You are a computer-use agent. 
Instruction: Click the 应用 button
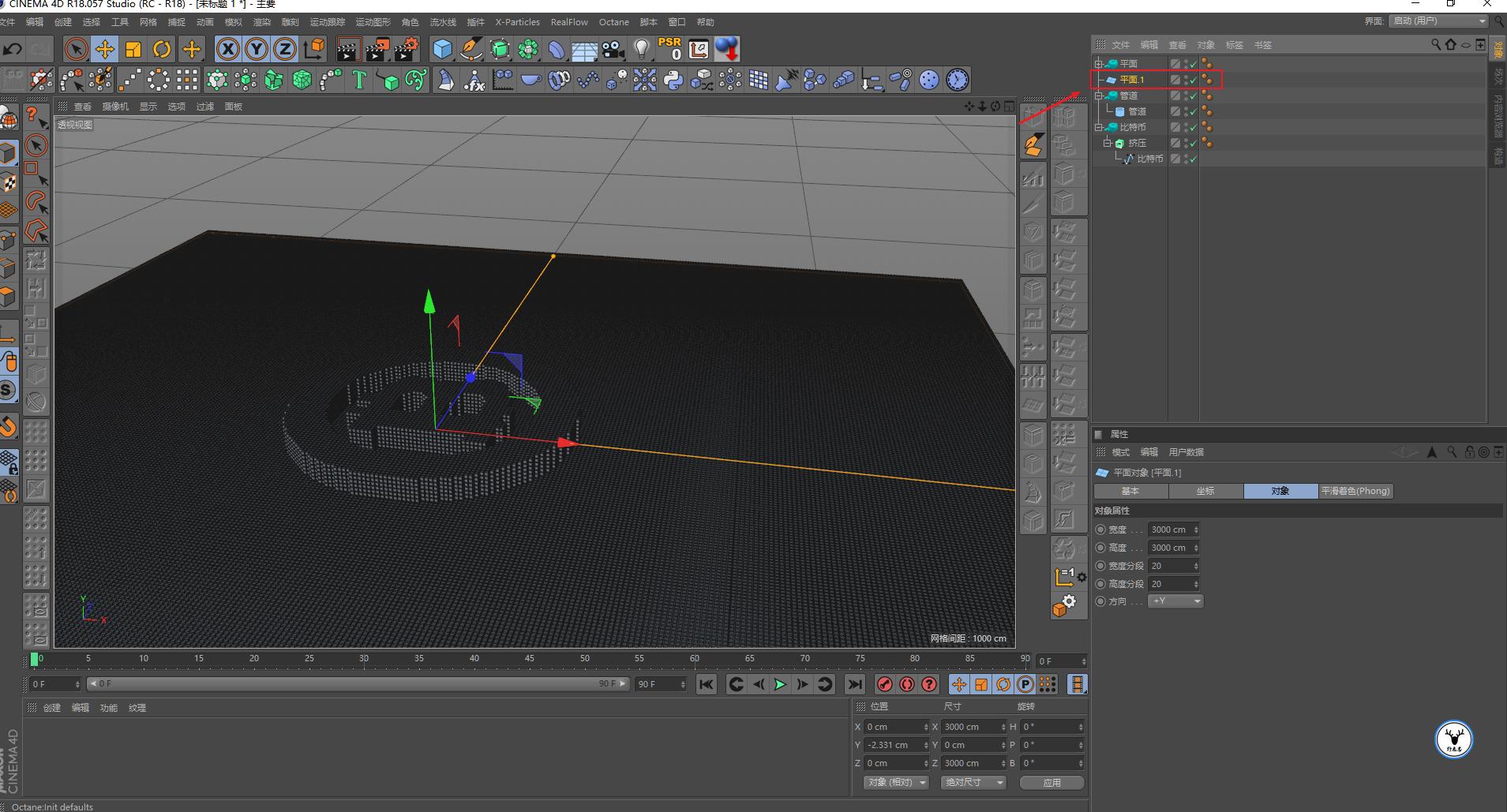[x=1052, y=783]
